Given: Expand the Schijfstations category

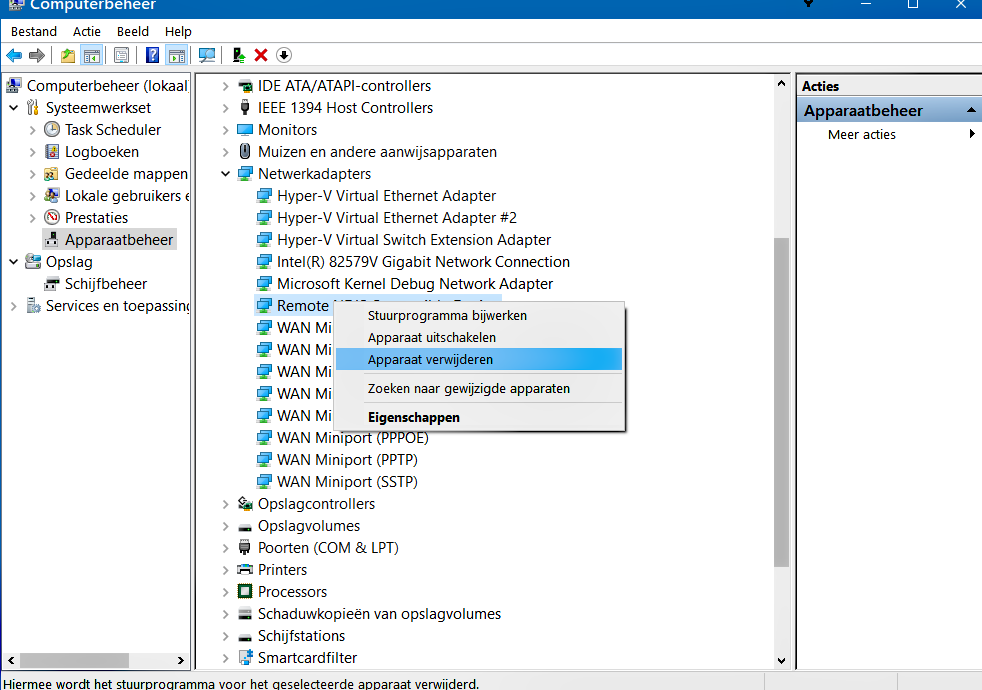Looking at the screenshot, I should (225, 636).
